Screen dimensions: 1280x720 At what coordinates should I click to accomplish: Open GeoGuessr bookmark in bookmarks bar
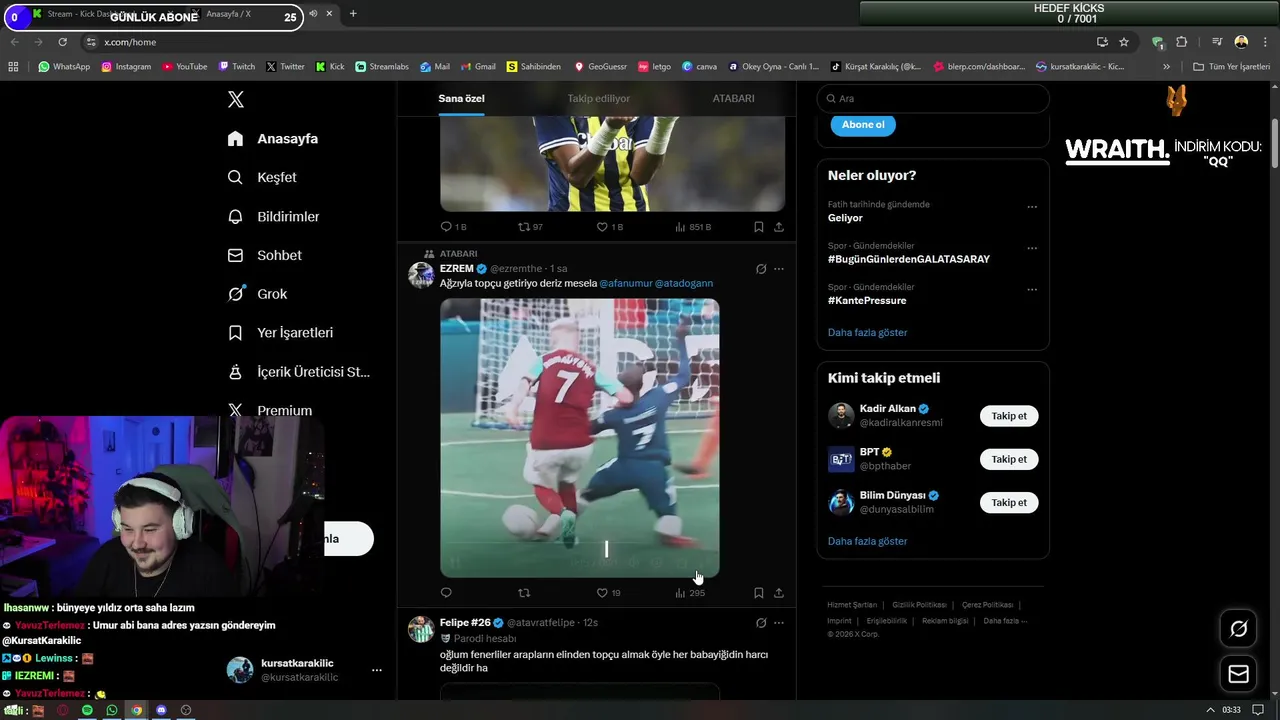click(600, 67)
